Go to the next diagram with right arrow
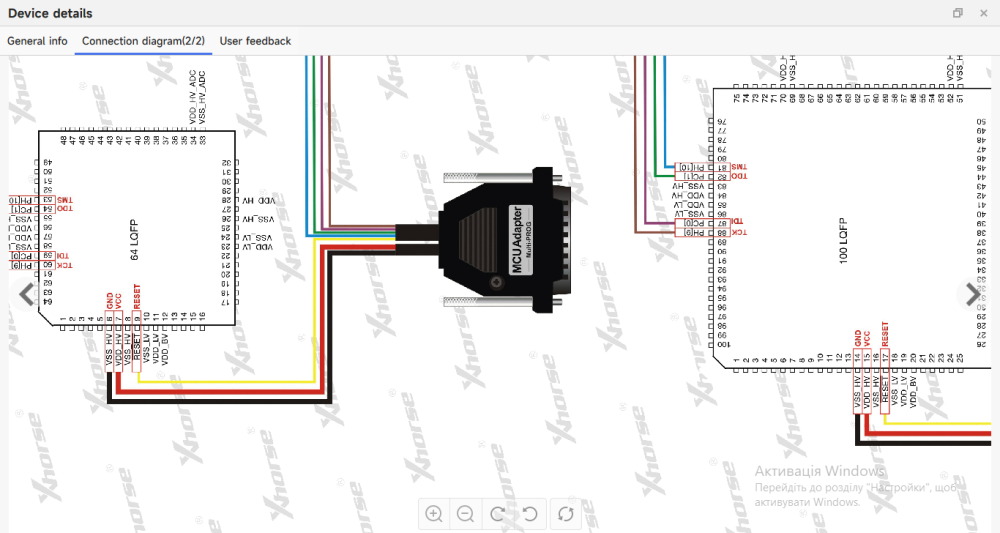The image size is (1000, 533). (x=973, y=295)
